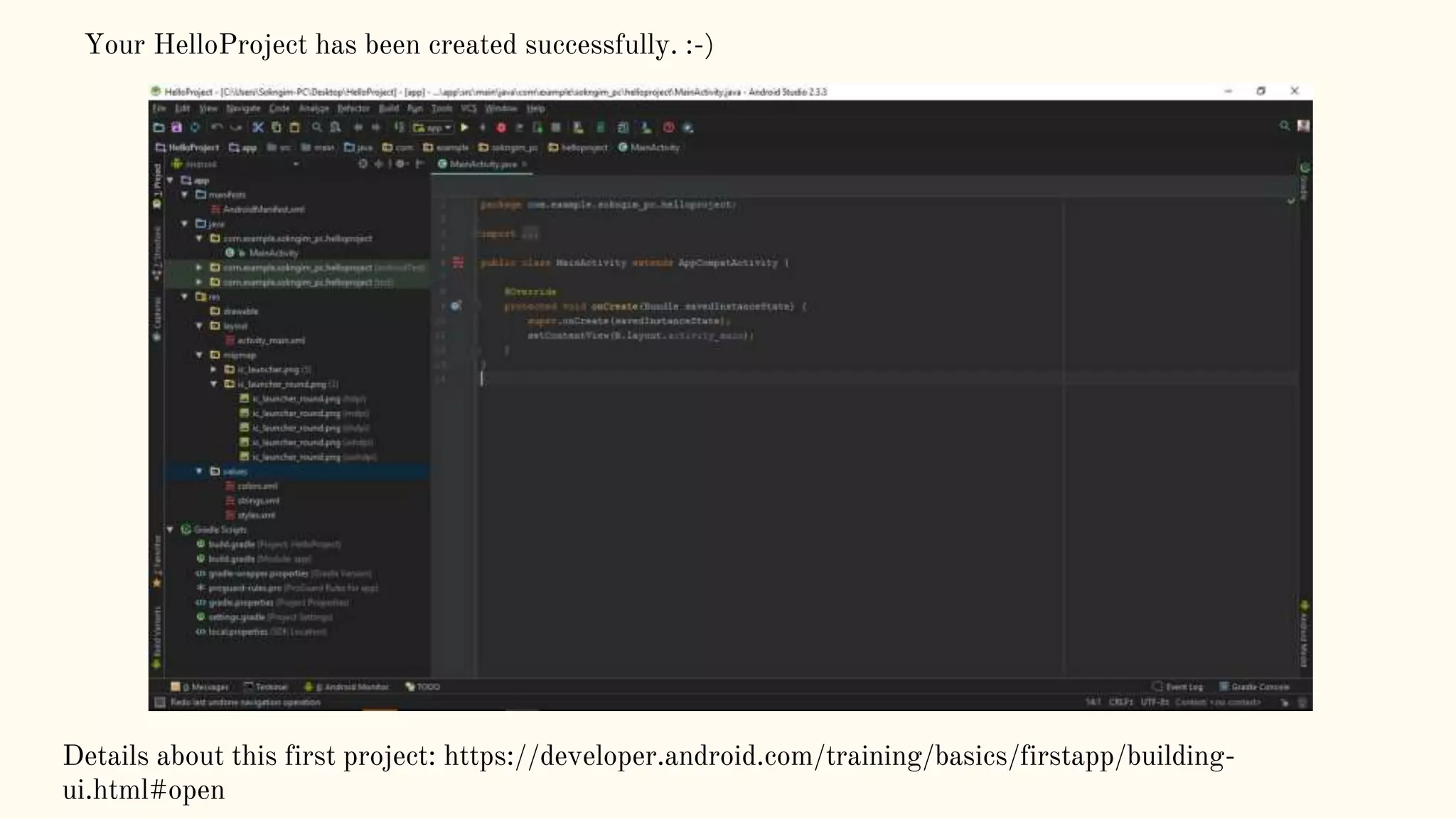Open the Gradle Console button
This screenshot has height=819, width=1456.
coord(1255,687)
